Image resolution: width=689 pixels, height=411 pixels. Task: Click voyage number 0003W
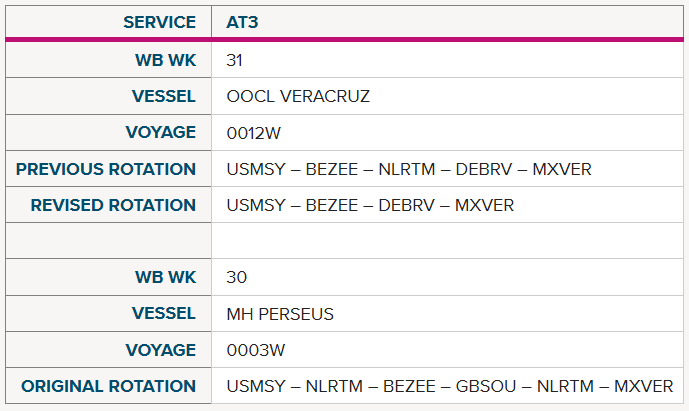pos(256,350)
